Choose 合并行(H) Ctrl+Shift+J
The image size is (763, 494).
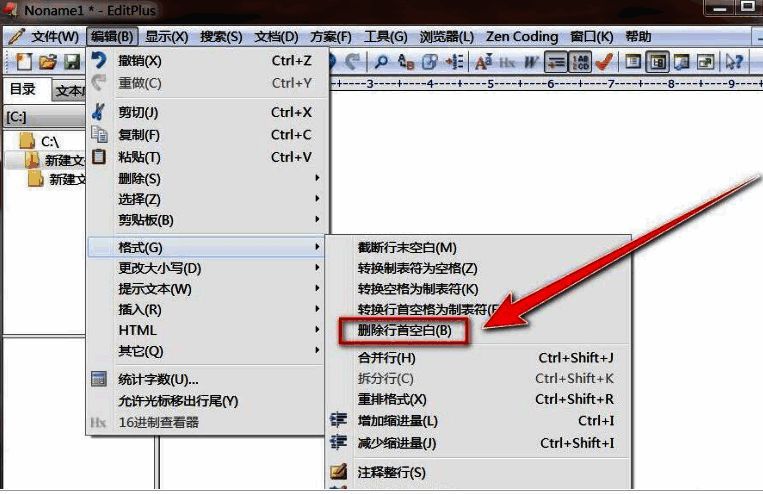pyautogui.click(x=478, y=358)
